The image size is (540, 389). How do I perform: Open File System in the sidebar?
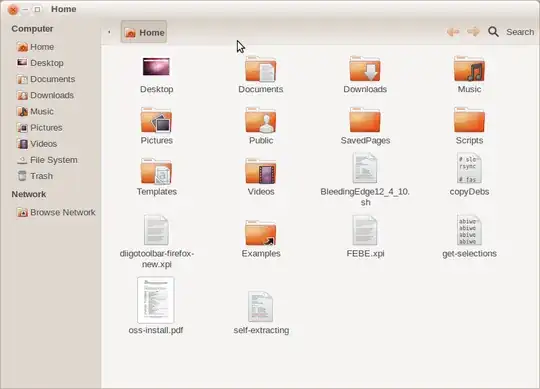pyautogui.click(x=47, y=160)
